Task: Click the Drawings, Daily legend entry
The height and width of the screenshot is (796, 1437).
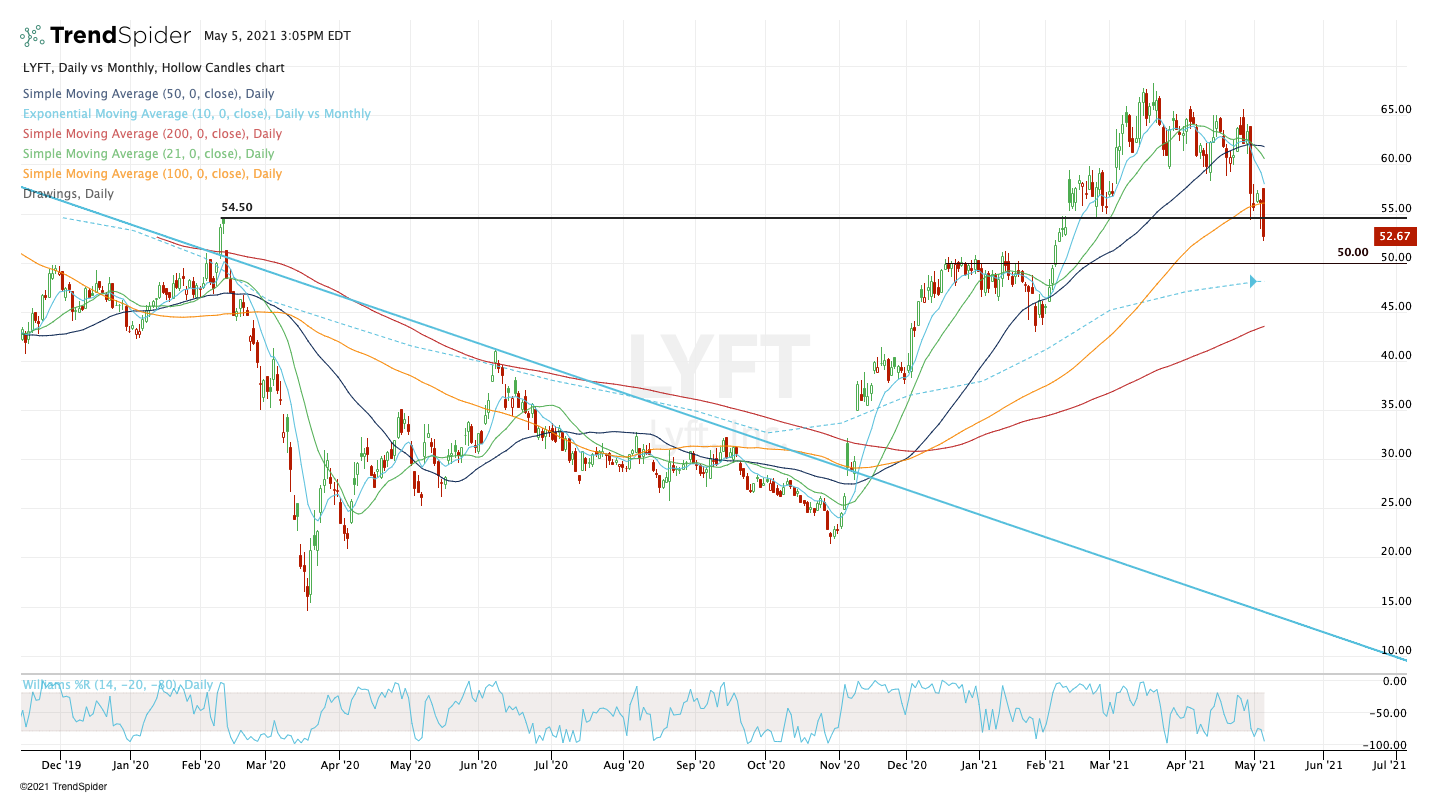Action: coord(67,194)
